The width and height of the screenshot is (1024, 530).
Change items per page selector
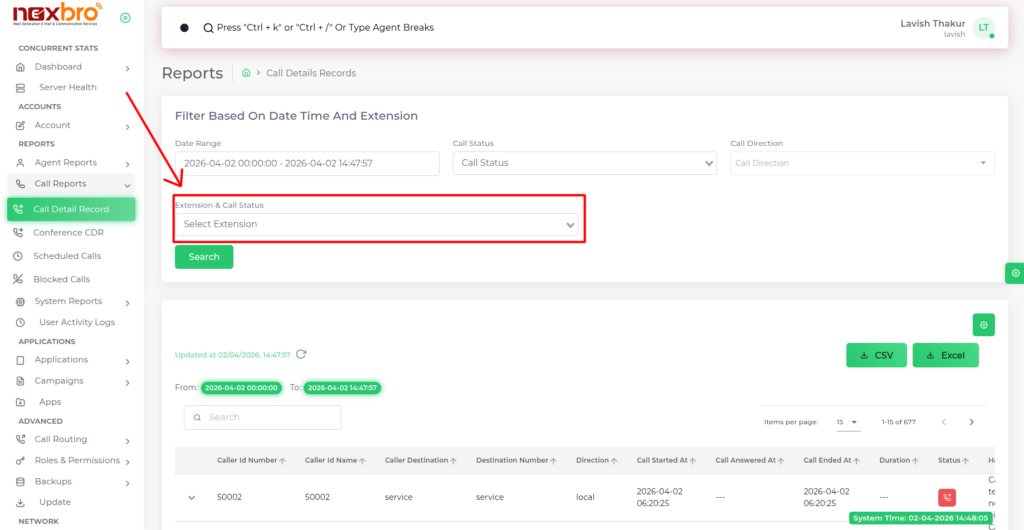(x=847, y=422)
